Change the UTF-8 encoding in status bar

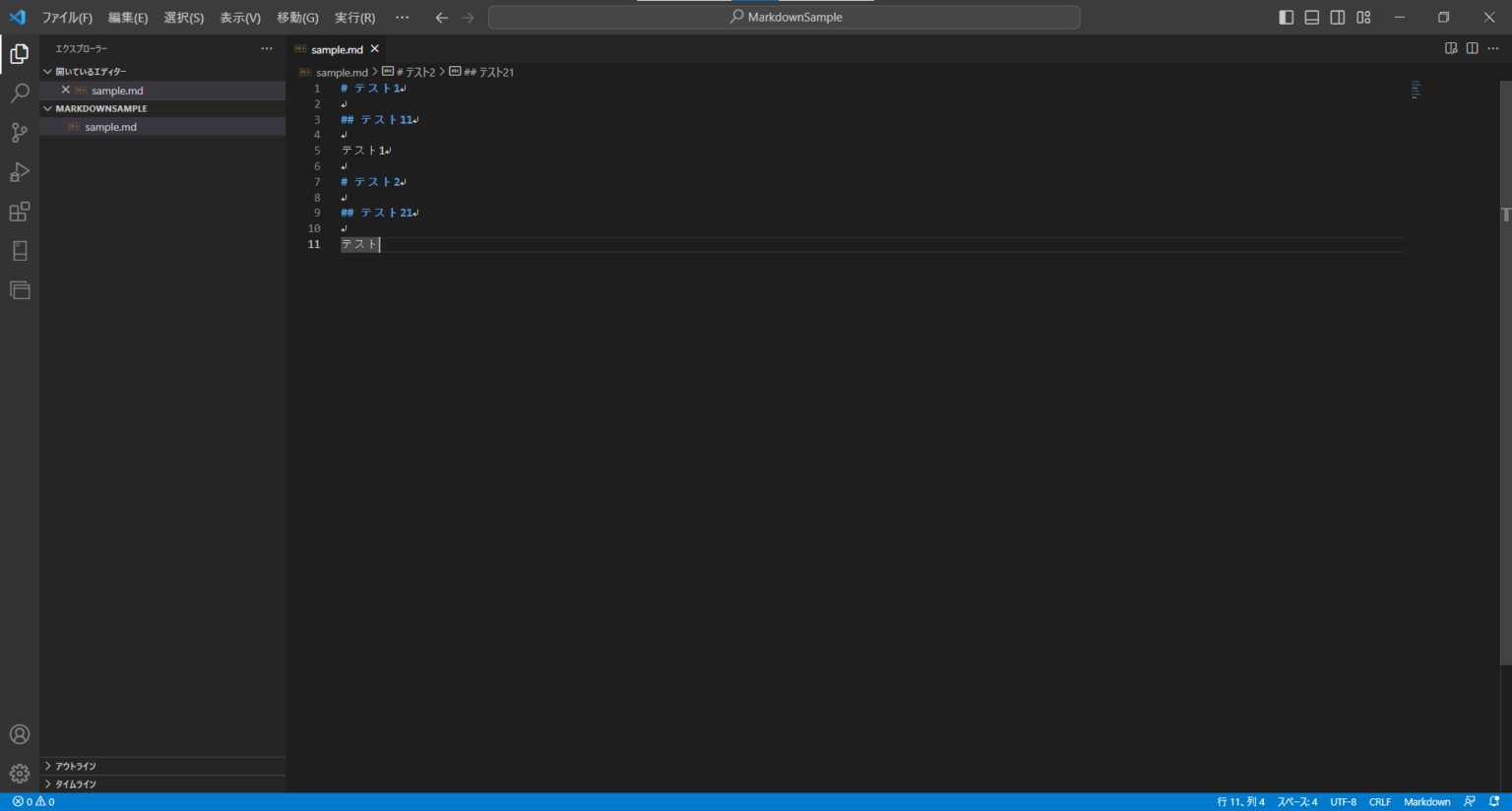[1344, 802]
